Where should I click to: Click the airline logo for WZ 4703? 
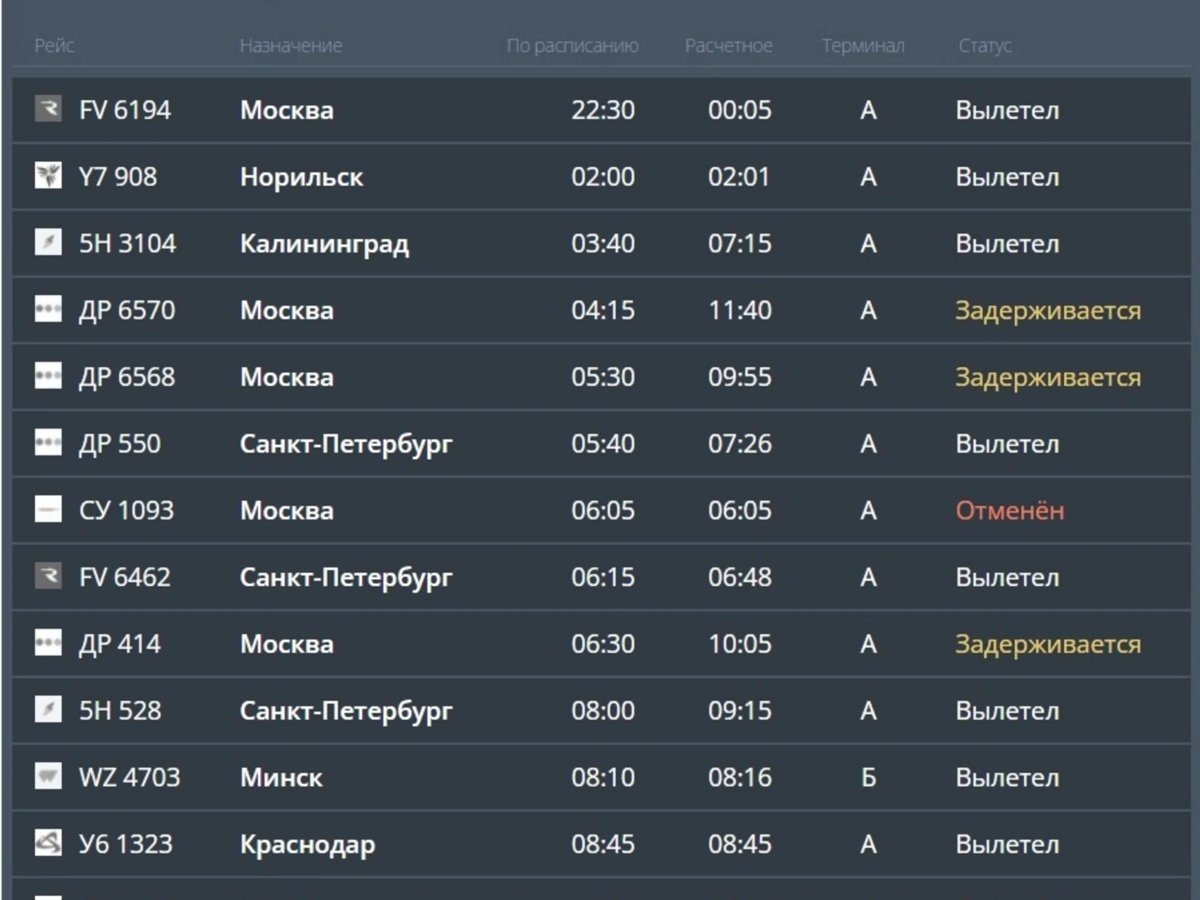(48, 778)
